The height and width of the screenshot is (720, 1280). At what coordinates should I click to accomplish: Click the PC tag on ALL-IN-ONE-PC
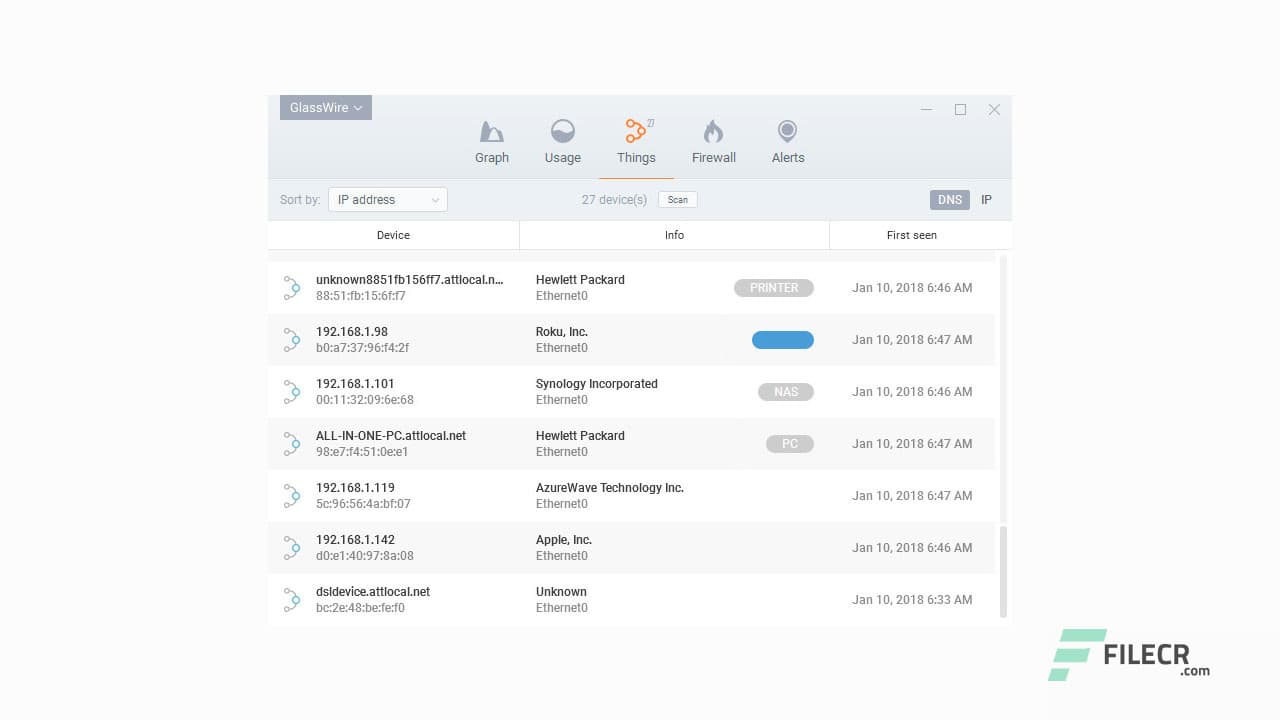[x=790, y=443]
